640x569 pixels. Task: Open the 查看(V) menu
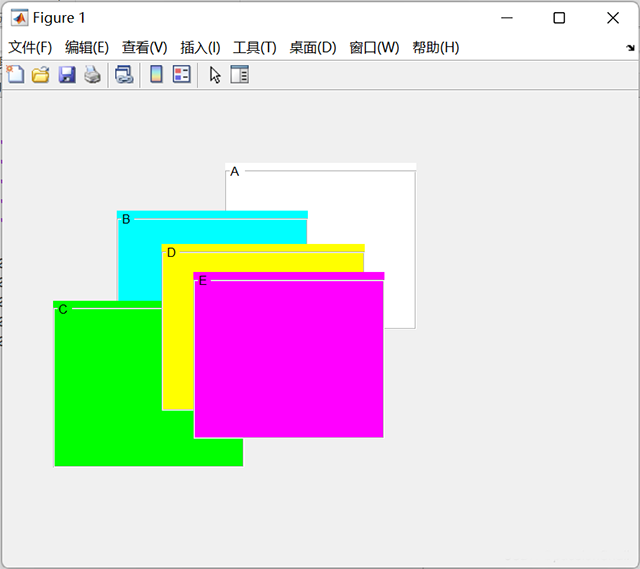pyautogui.click(x=144, y=48)
